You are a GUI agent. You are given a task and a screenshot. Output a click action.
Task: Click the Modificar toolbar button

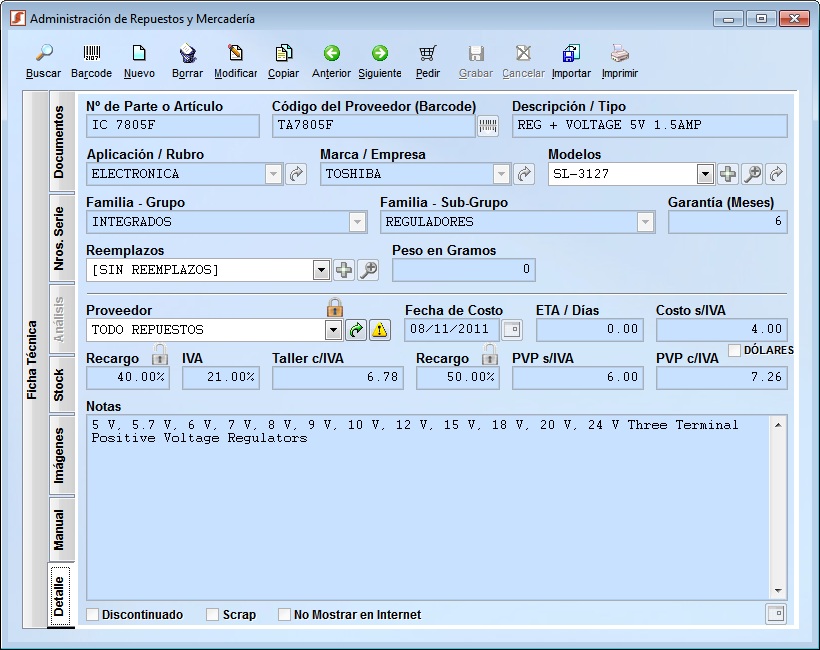pos(235,54)
